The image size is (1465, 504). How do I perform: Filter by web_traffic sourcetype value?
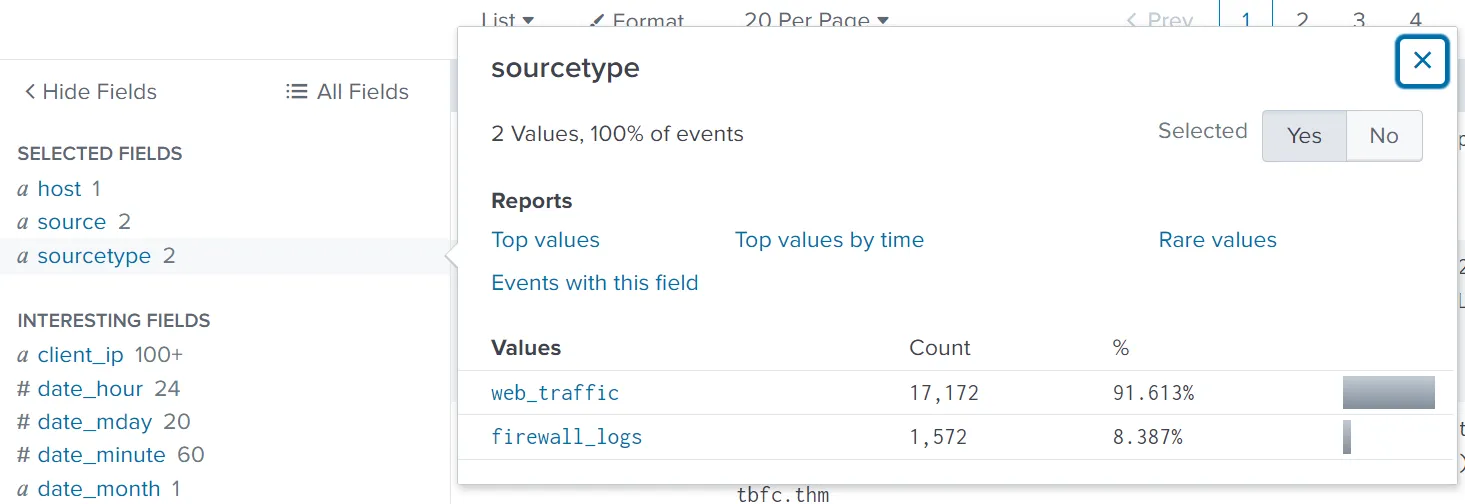click(555, 393)
